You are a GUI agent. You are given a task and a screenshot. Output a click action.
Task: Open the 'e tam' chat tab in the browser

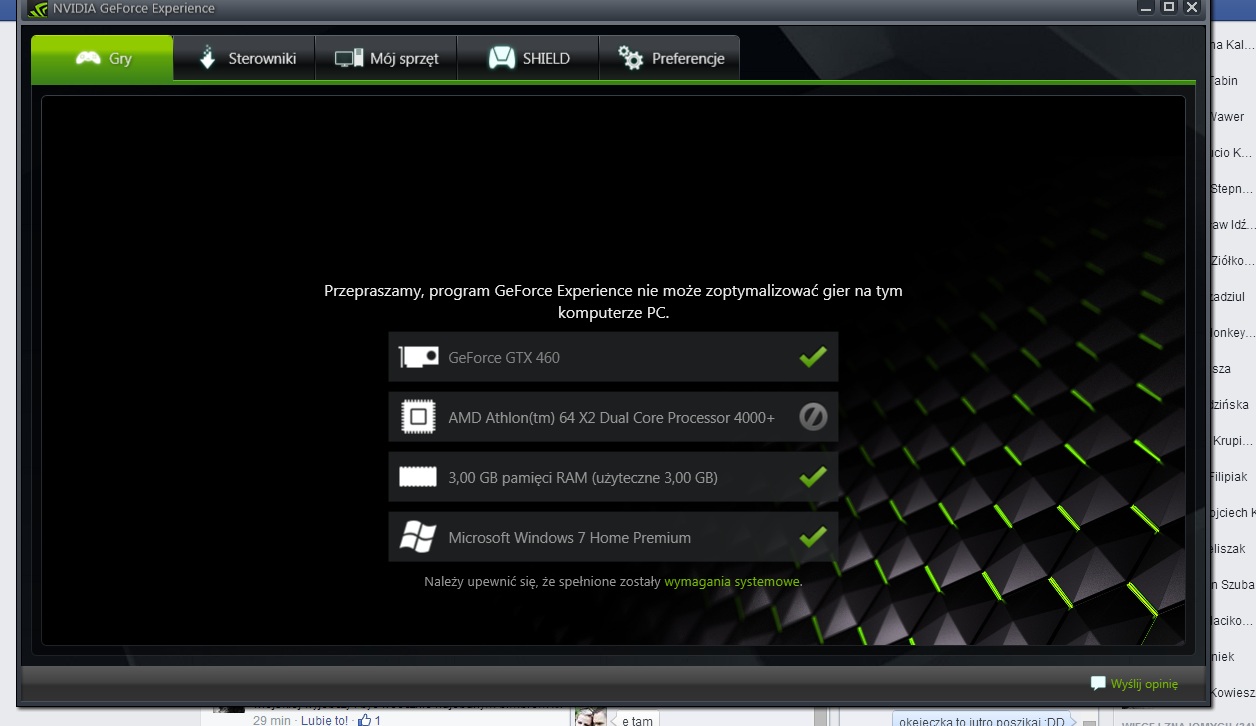coord(637,720)
